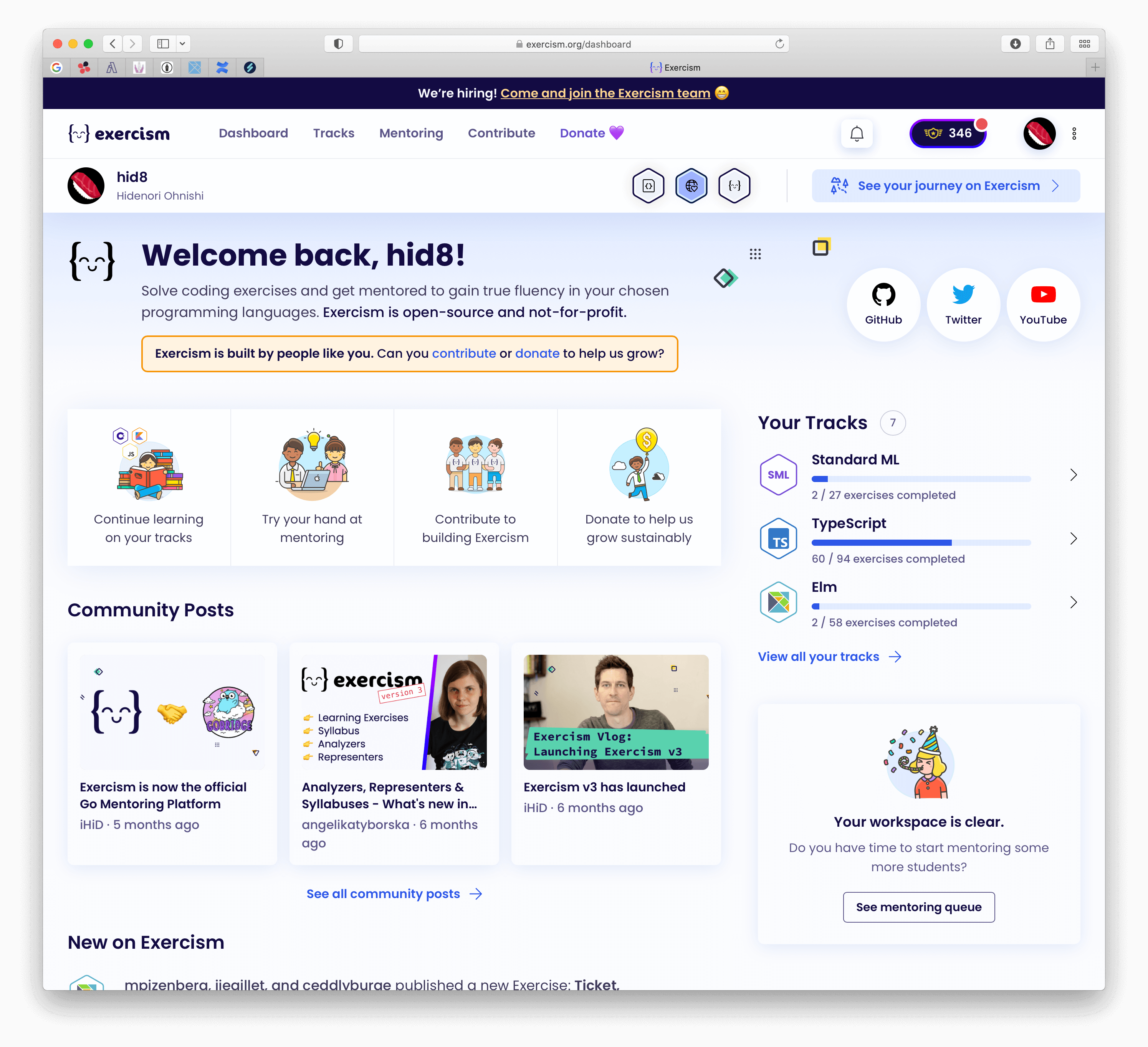Focus the exercism.org/dashboard address bar
1148x1047 pixels.
click(574, 44)
